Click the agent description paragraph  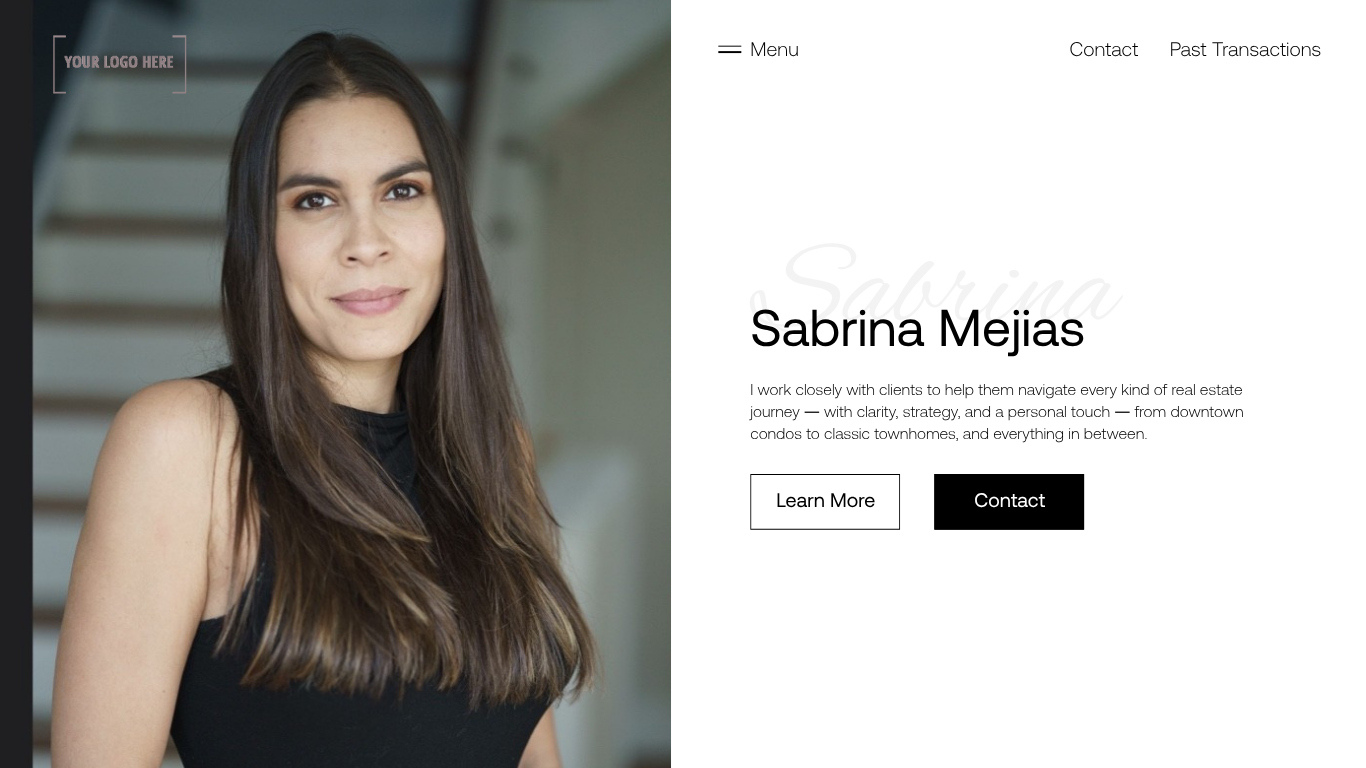click(997, 412)
